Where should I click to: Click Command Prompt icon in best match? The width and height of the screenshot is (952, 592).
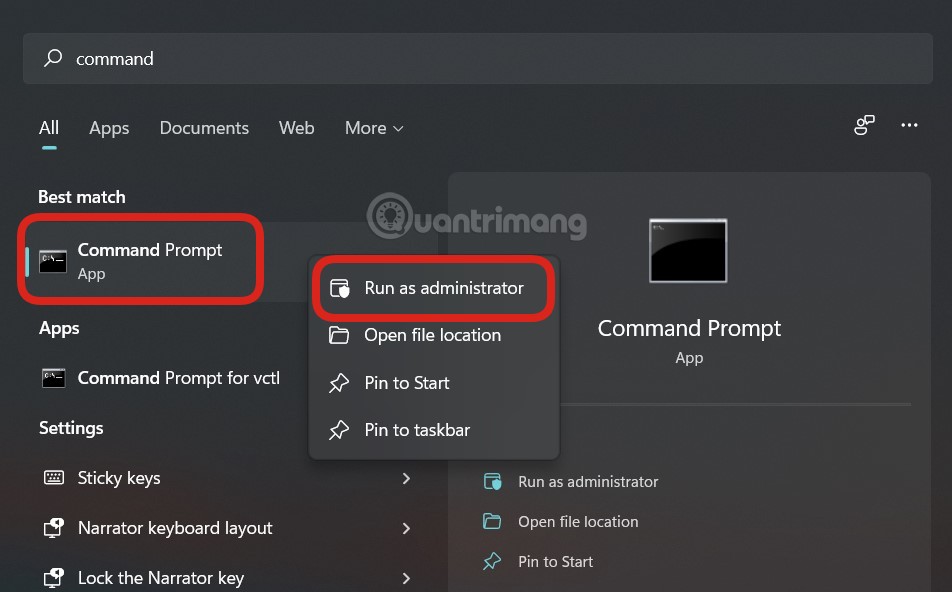(x=53, y=261)
